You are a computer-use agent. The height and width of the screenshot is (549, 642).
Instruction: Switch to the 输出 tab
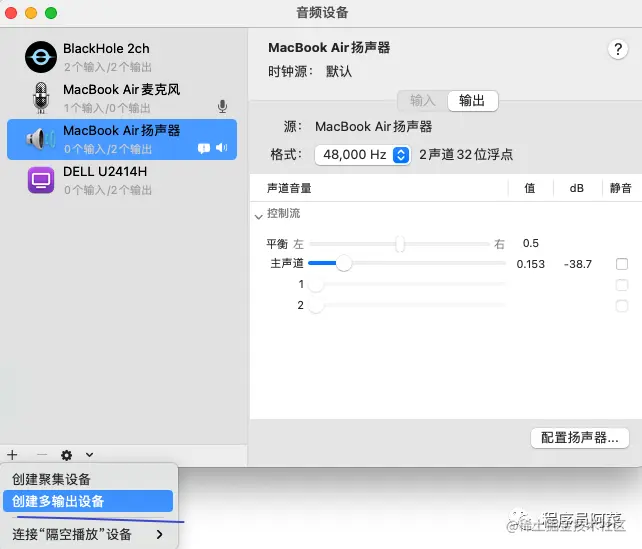point(472,101)
